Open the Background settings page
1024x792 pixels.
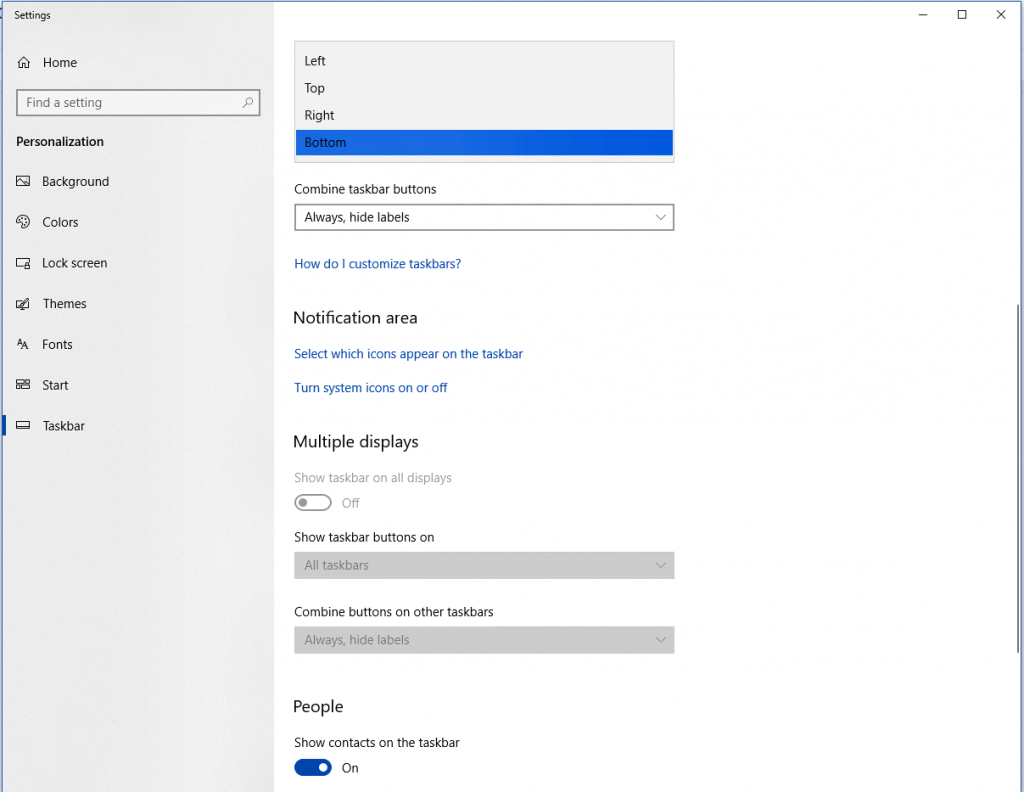(75, 182)
